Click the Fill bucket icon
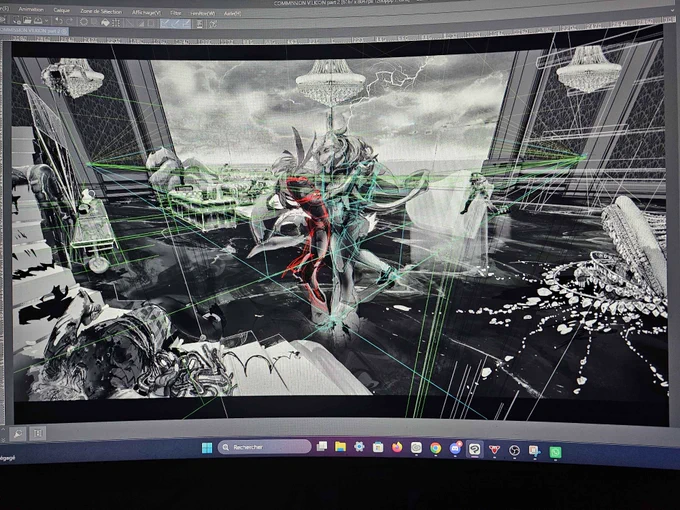Screen dimensions: 680x510 tap(105, 22)
